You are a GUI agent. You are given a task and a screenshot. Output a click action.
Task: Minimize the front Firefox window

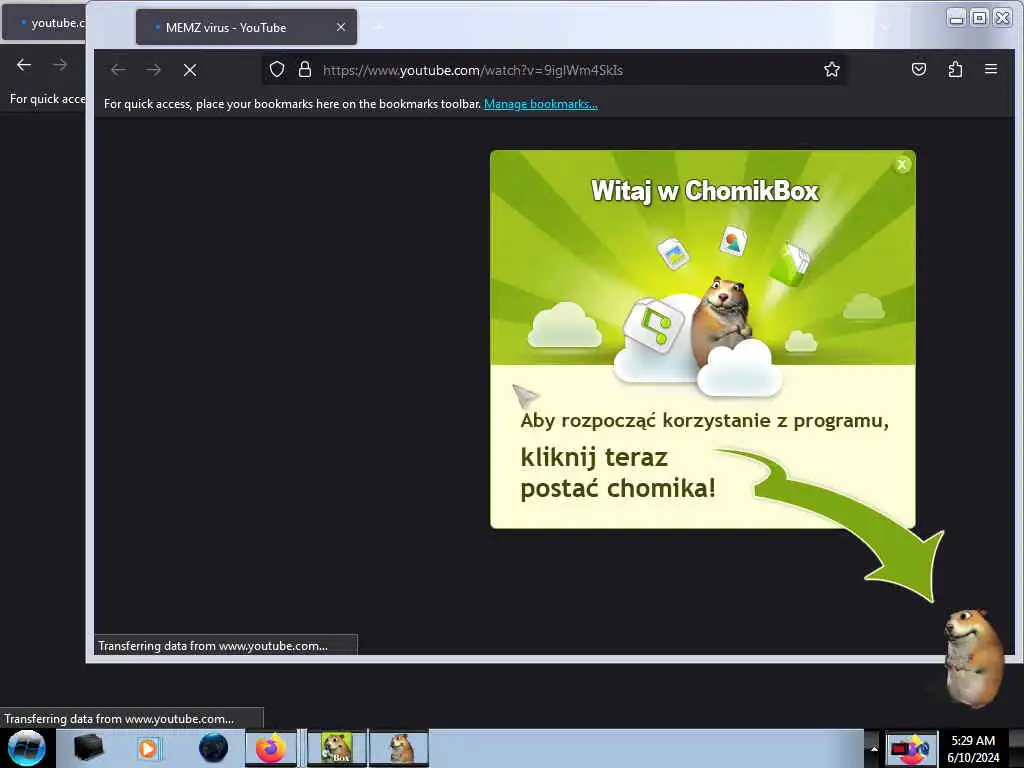(x=957, y=18)
